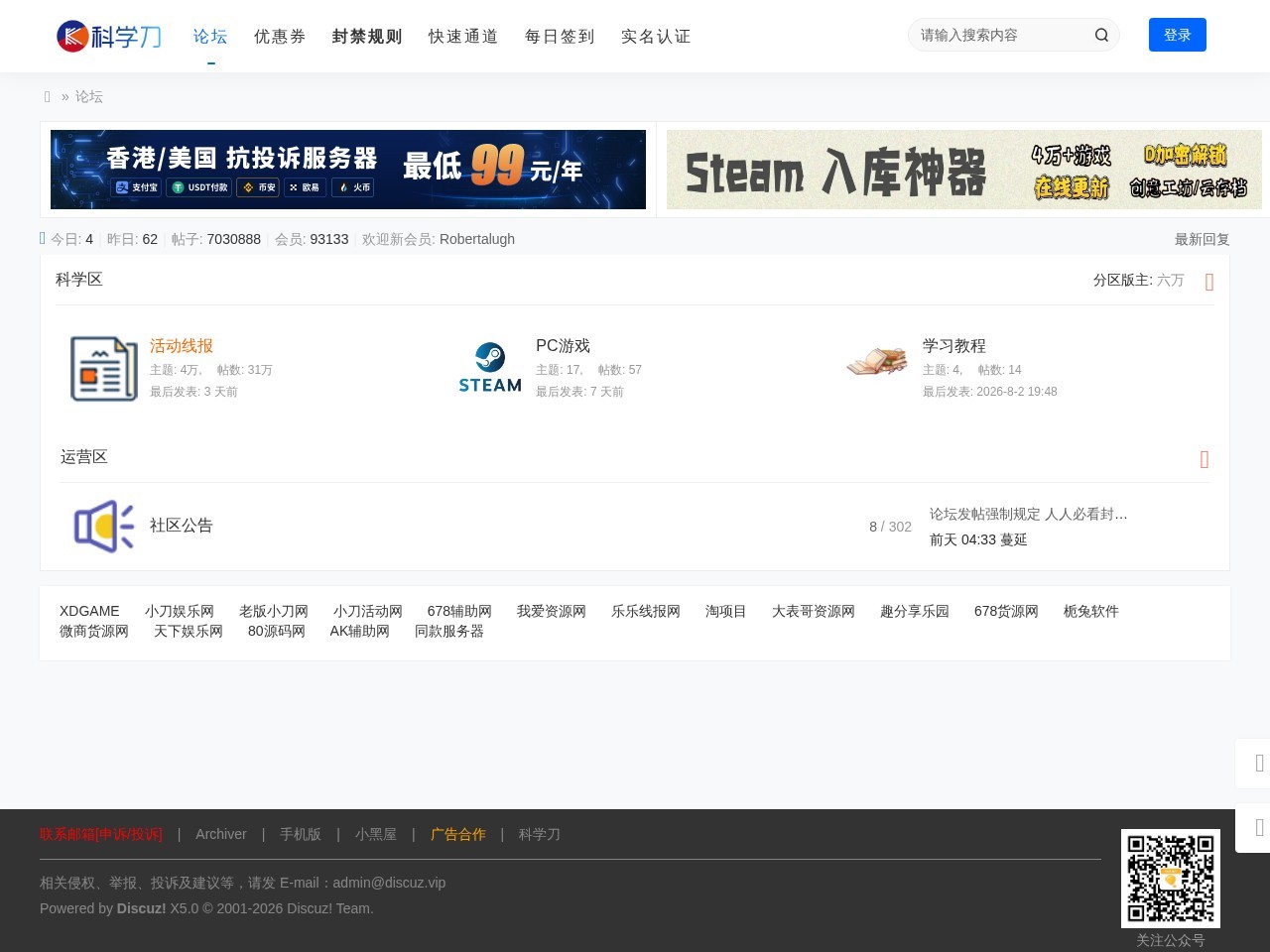Open the 栀兔软件 friend link

tap(1091, 611)
